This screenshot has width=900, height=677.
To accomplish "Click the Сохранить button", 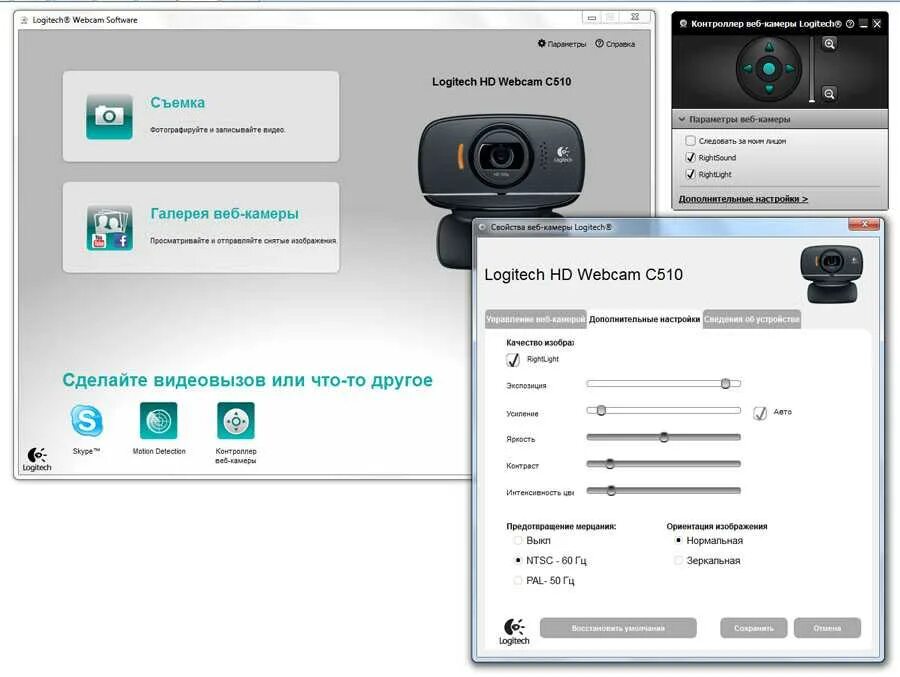I will pyautogui.click(x=754, y=628).
